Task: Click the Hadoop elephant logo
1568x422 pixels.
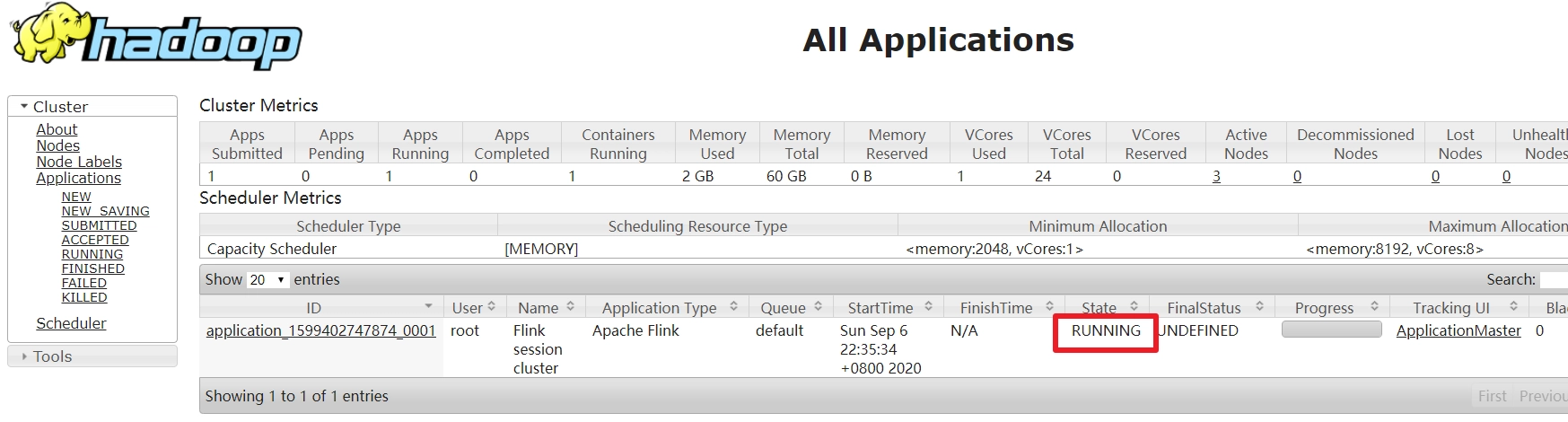Action: coord(155,37)
